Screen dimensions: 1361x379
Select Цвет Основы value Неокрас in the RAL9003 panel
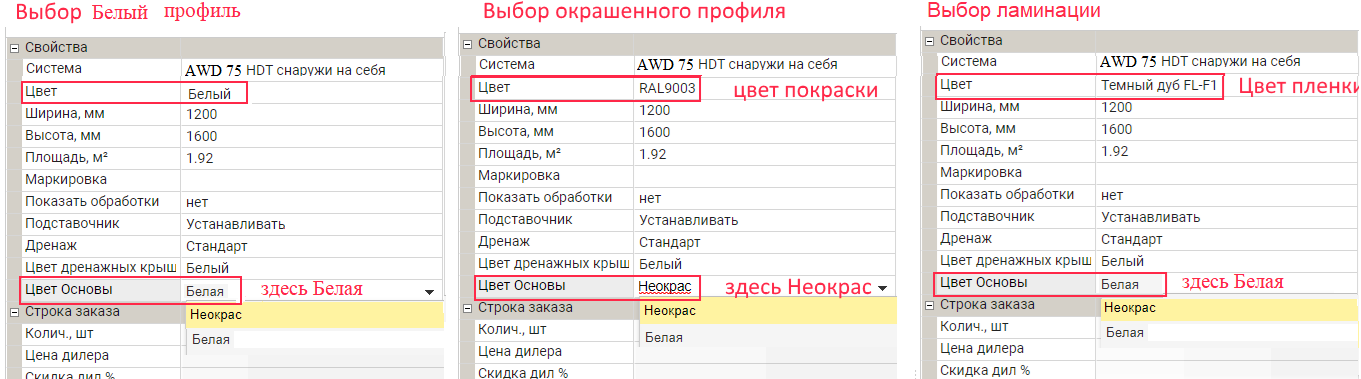[665, 287]
